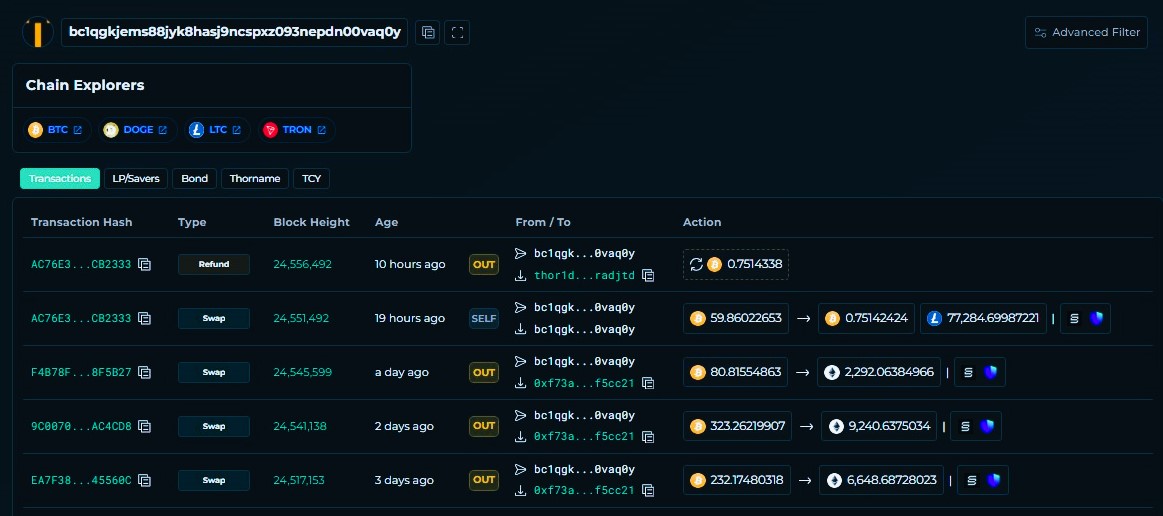
Task: Switch to the LP/Savers tab
Action: click(136, 179)
